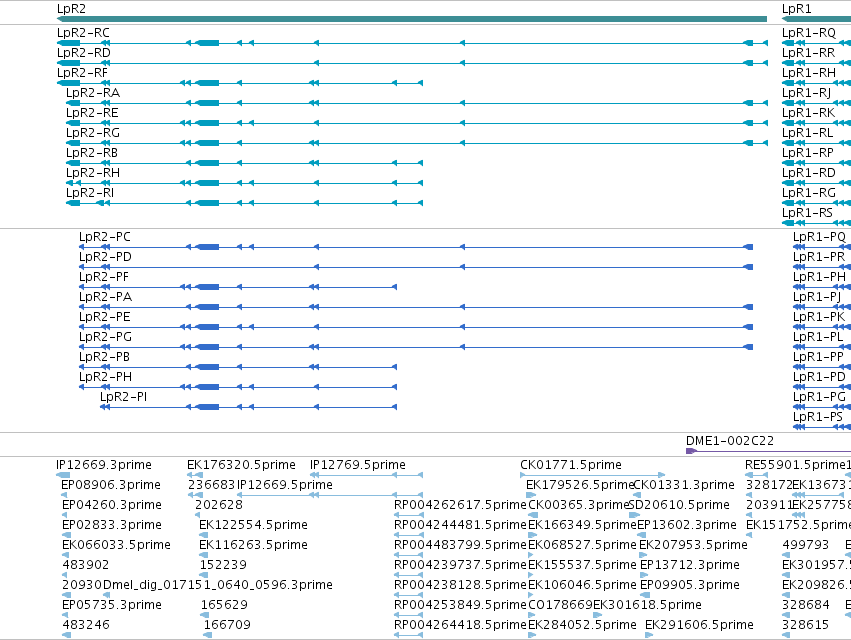851x640 pixels.
Task: Choose the LpR2-PE label
Action: coord(105,317)
